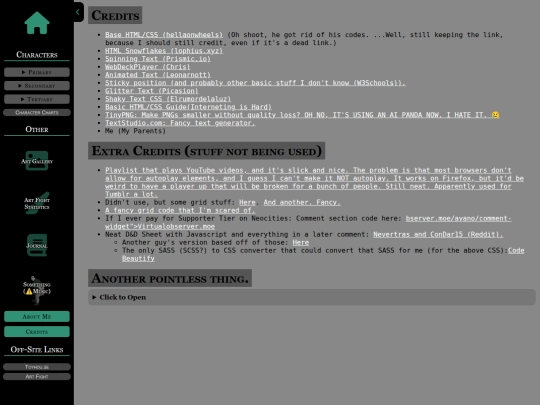Open Art Fight Statistics icon link
Screen dimensions: 540x405
[x=37, y=203]
